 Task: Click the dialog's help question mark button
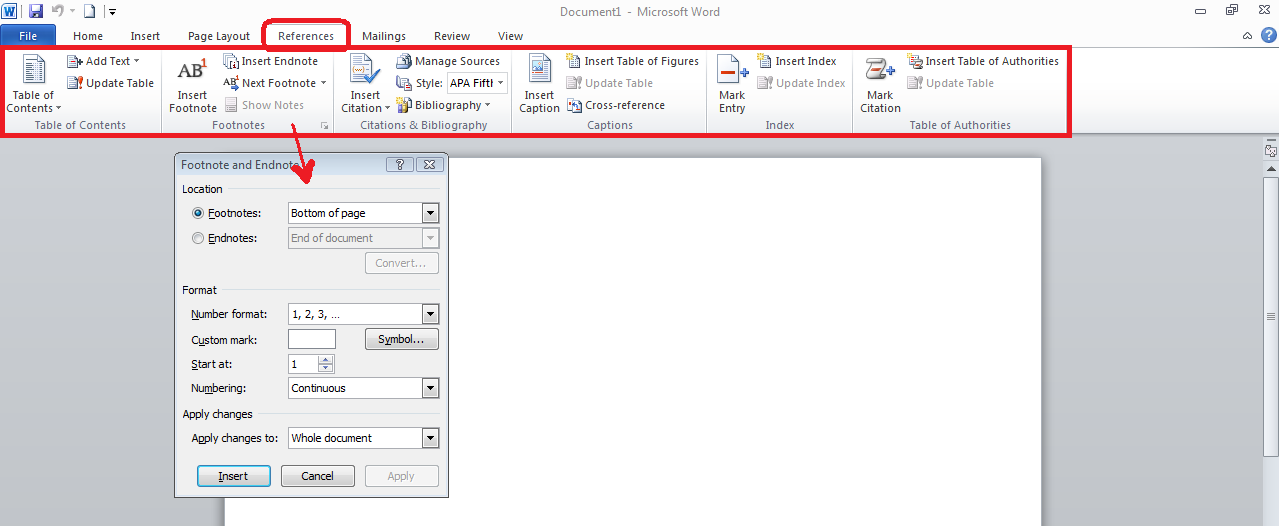point(400,165)
